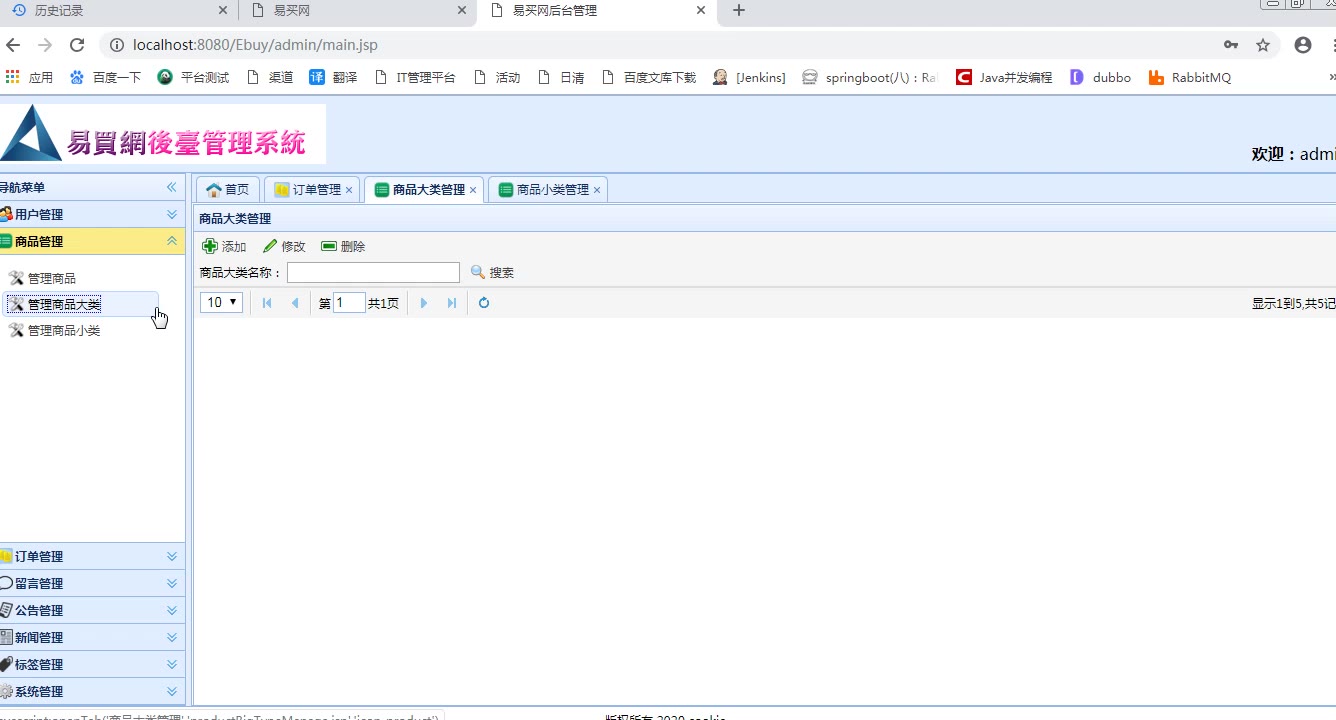
Task: Open 管理商品小类 in the sidebar
Action: point(55,330)
